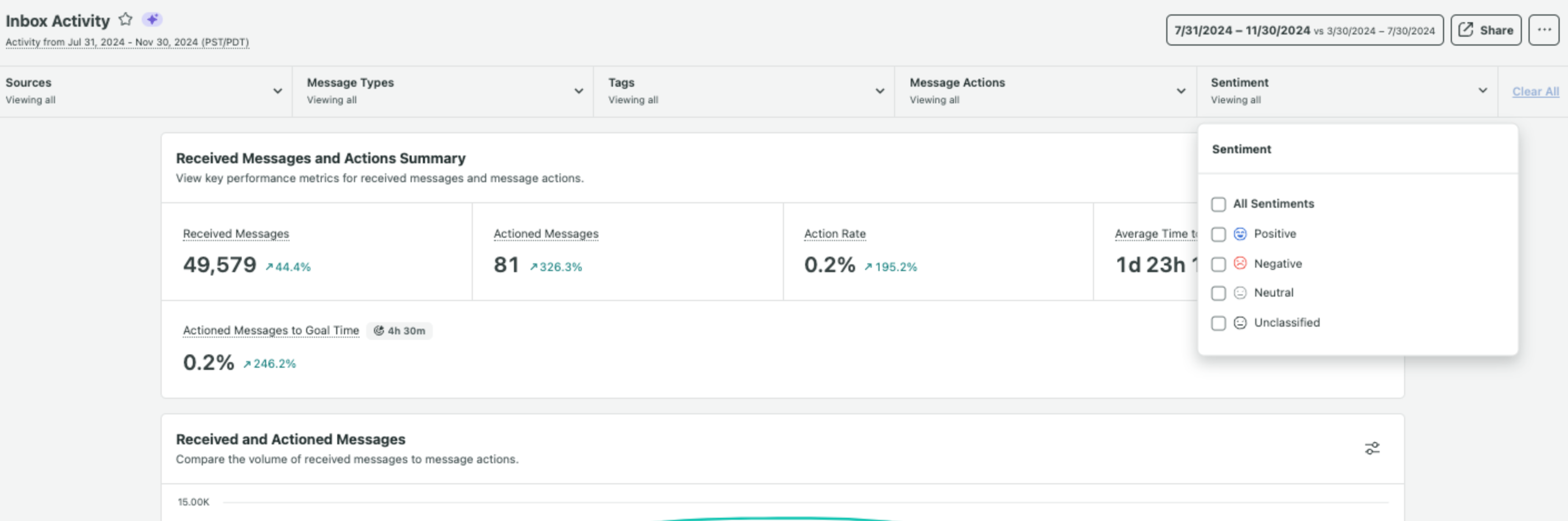1568x521 pixels.
Task: Check the All Sentiments checkbox
Action: (1218, 204)
